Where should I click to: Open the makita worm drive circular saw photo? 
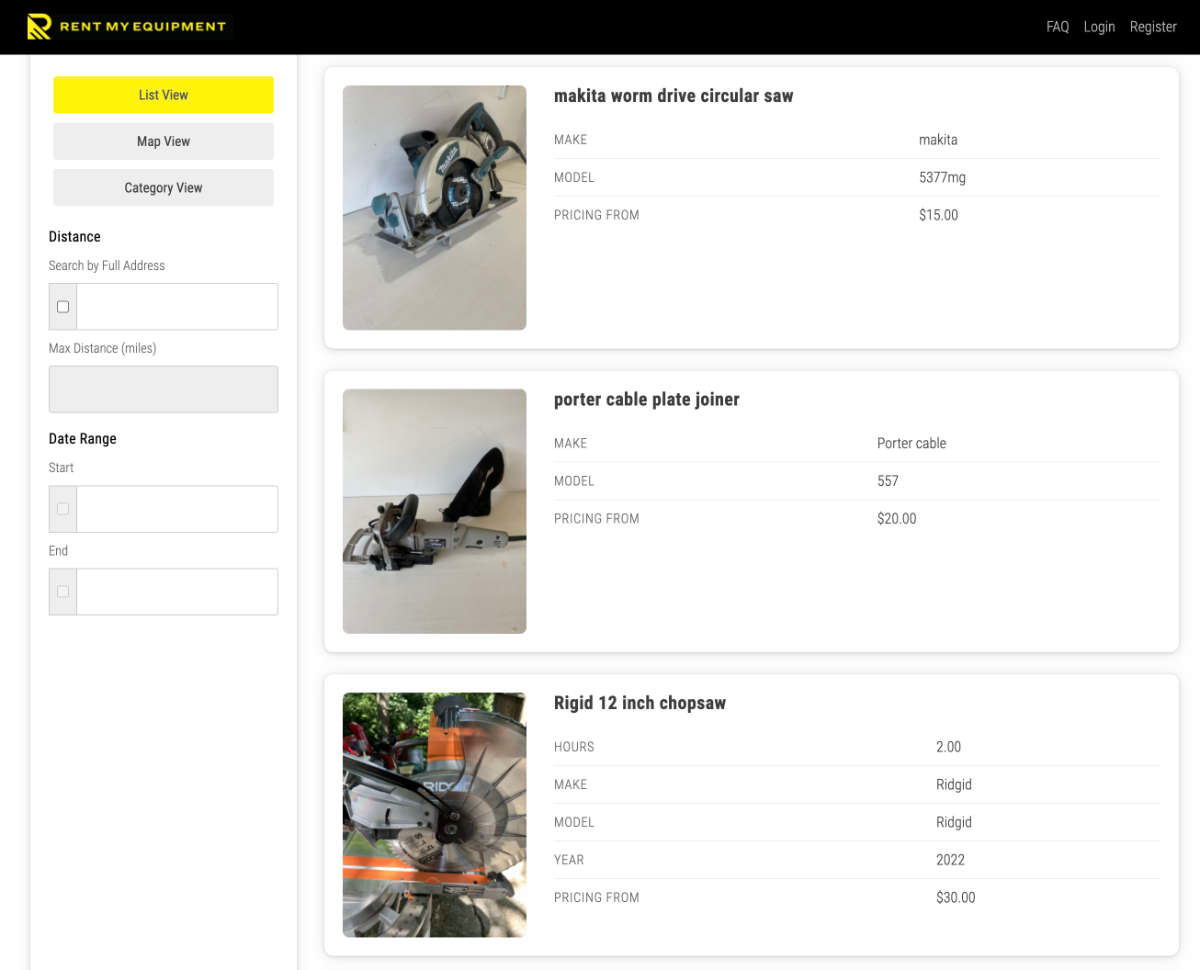pyautogui.click(x=434, y=208)
